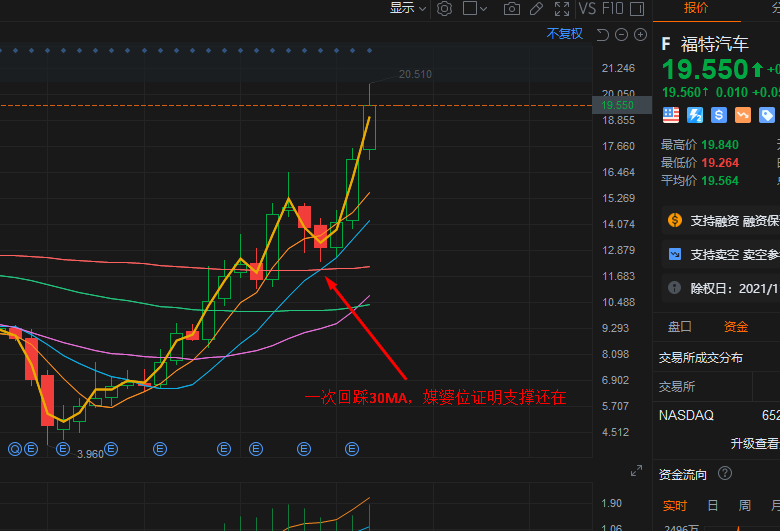The width and height of the screenshot is (780, 531).
Task: Click the 最高价 19.840 value
Action: click(x=720, y=145)
